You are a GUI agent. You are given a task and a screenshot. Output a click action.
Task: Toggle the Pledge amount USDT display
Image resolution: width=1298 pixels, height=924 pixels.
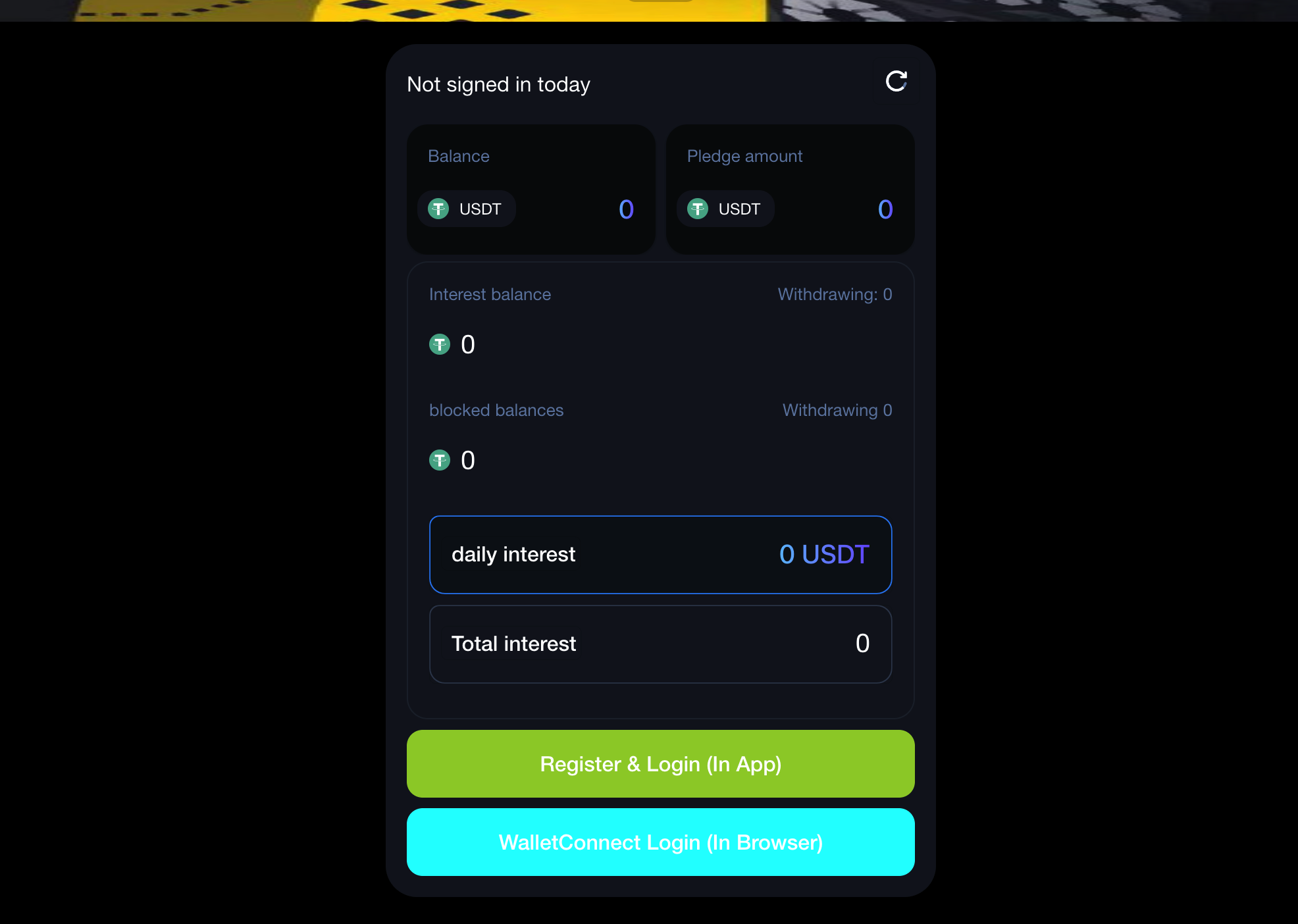pos(725,208)
